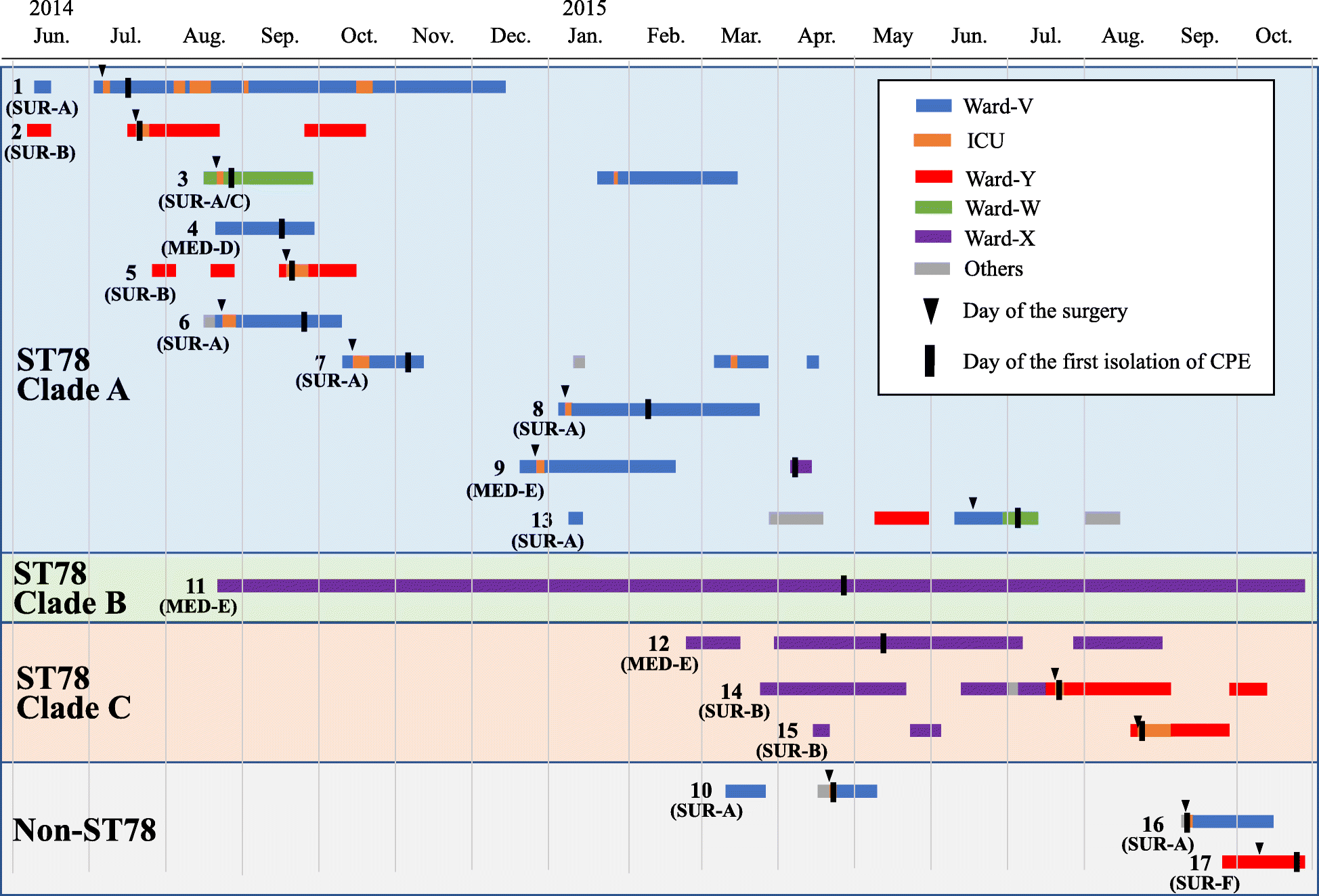Click patient 17 red Ward-Y bar

(1263, 862)
